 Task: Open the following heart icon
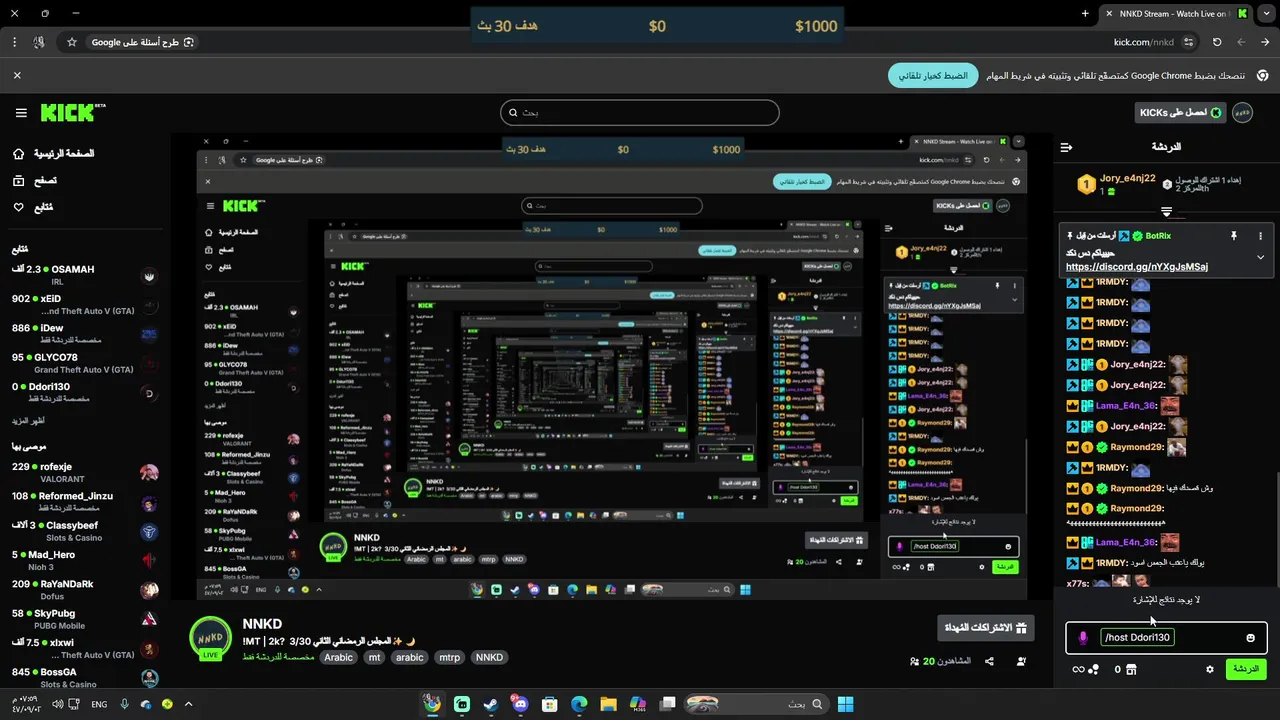click(19, 207)
